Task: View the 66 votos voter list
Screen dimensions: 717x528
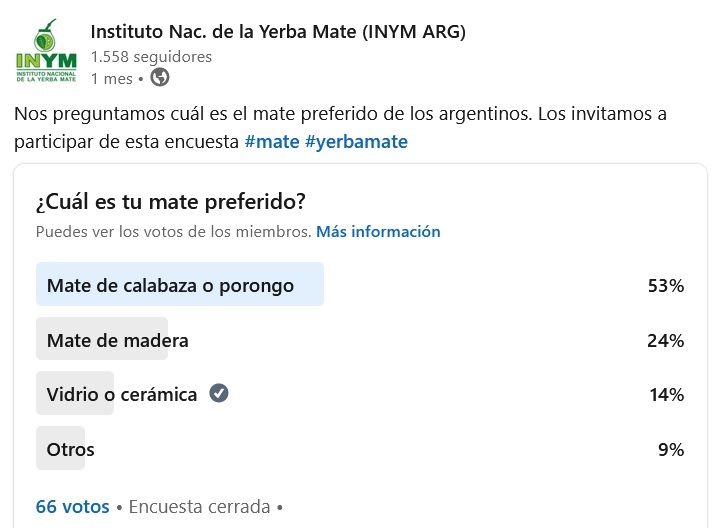Action: [72, 507]
